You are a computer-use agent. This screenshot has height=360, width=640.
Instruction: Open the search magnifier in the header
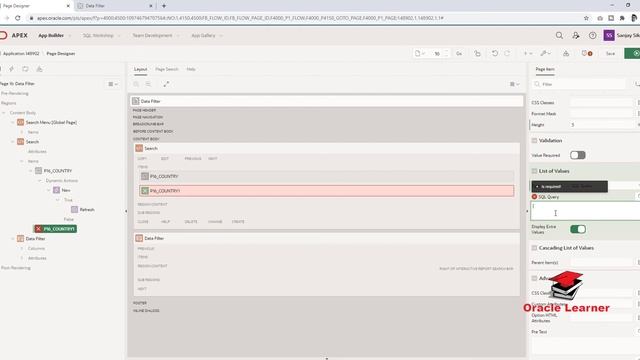(559, 36)
